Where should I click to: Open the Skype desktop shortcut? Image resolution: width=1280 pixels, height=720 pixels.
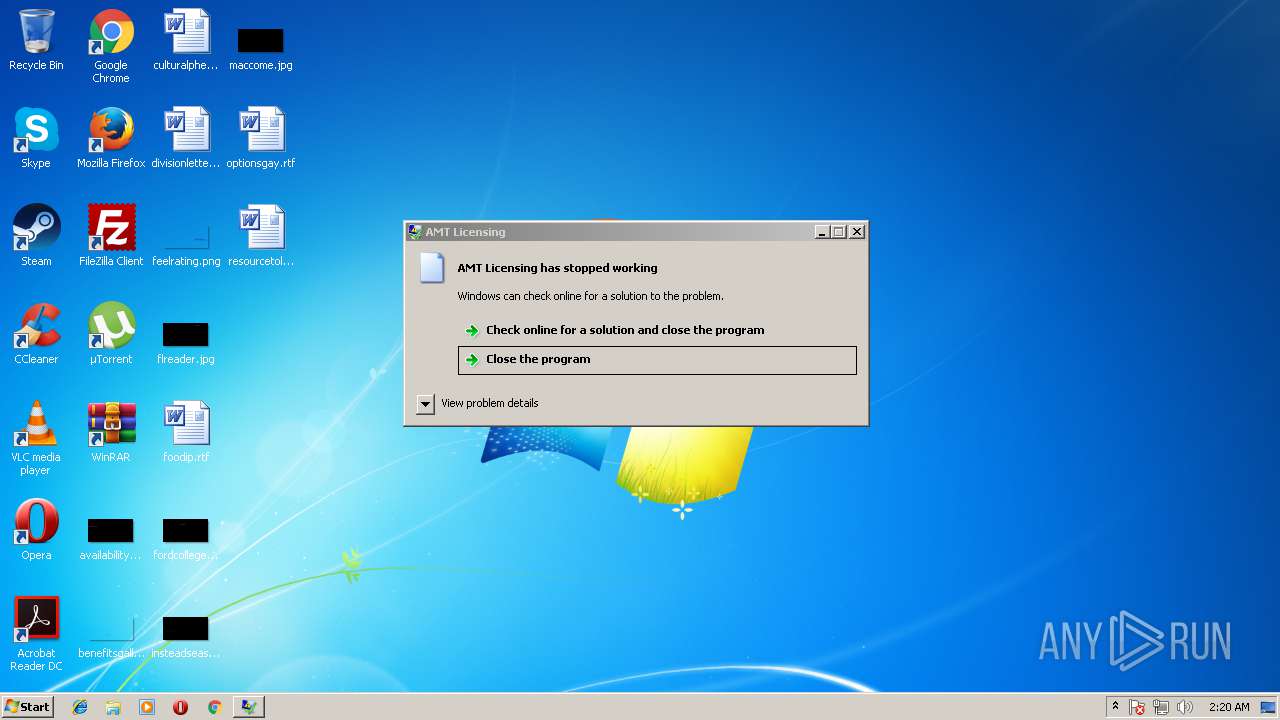[36, 139]
